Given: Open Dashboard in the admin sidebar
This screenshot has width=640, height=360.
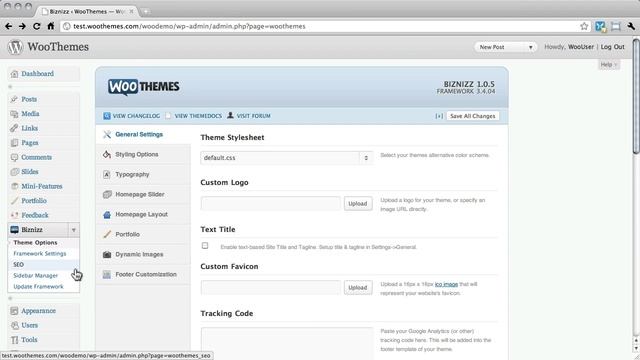Looking at the screenshot, I should point(37,73).
